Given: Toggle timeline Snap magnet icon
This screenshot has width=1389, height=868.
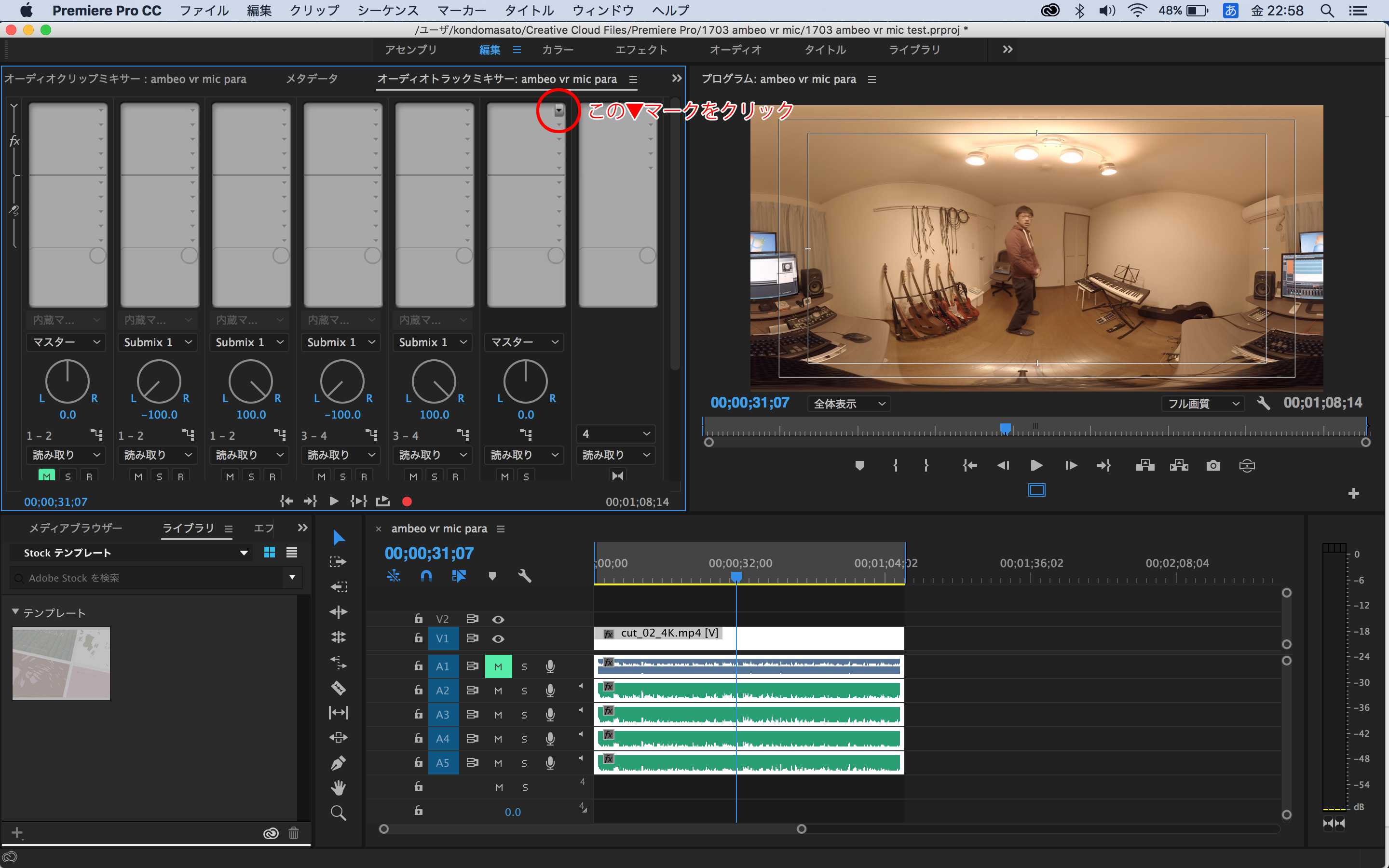Looking at the screenshot, I should [426, 576].
